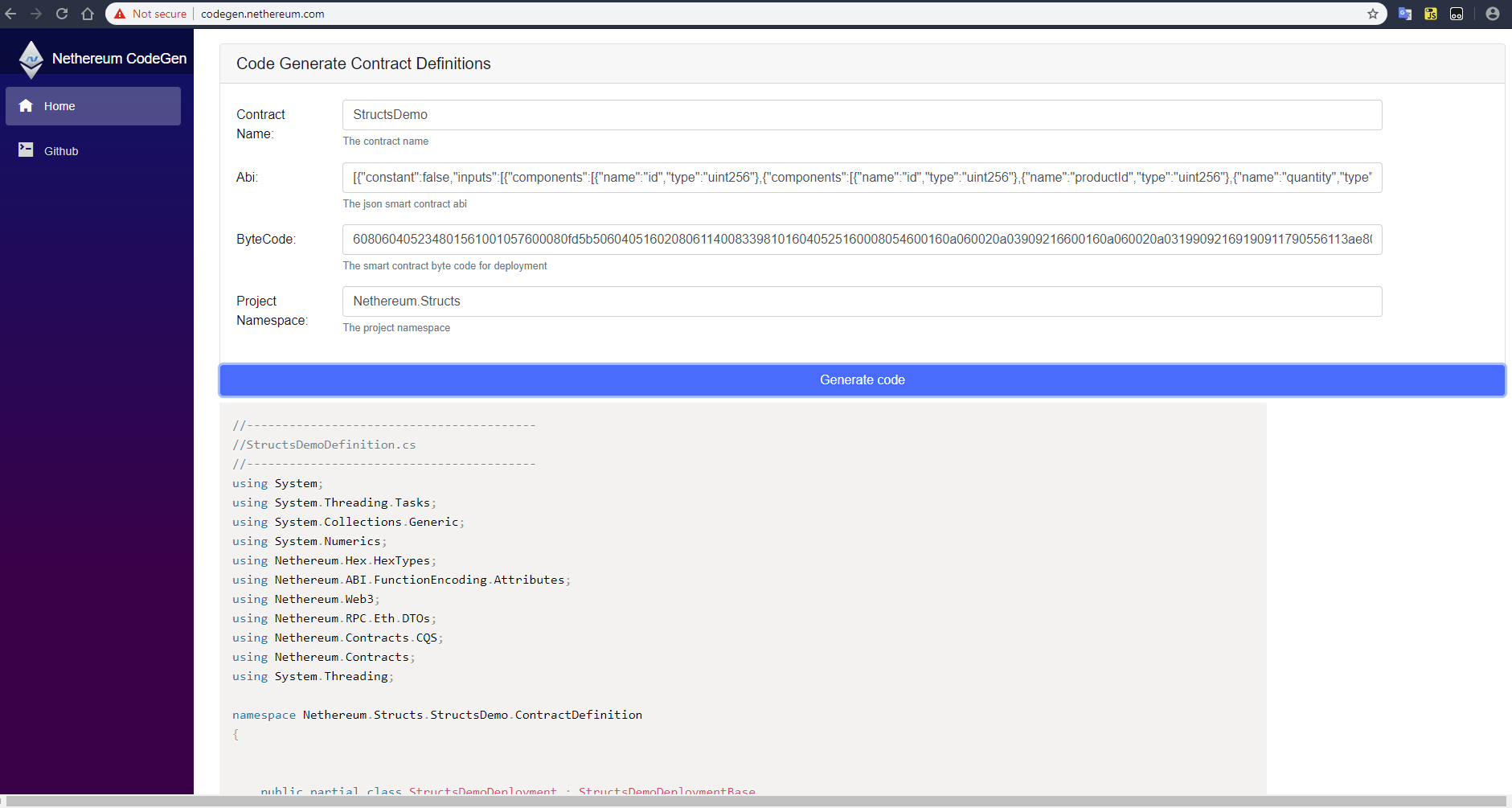Image resolution: width=1512 pixels, height=808 pixels.
Task: Click the 'The project namespace' hint text
Action: [x=396, y=328]
